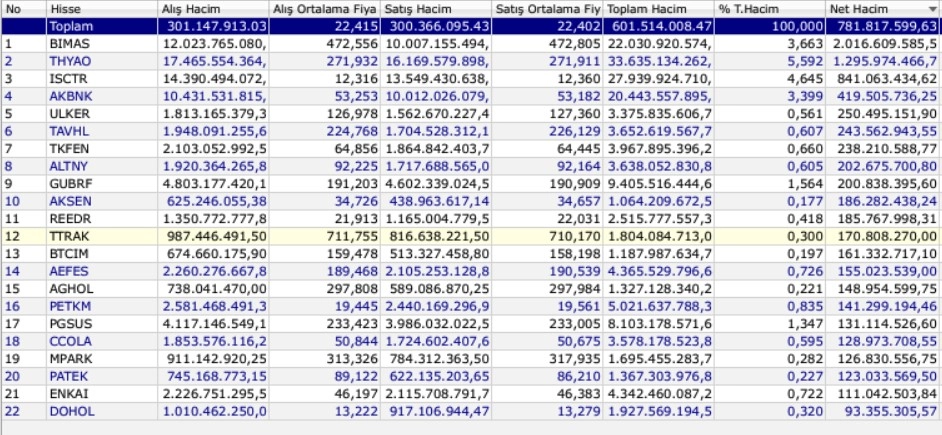Click AKBNK net hacim 419.505.736,25
The width and height of the screenshot is (942, 435).
(884, 96)
